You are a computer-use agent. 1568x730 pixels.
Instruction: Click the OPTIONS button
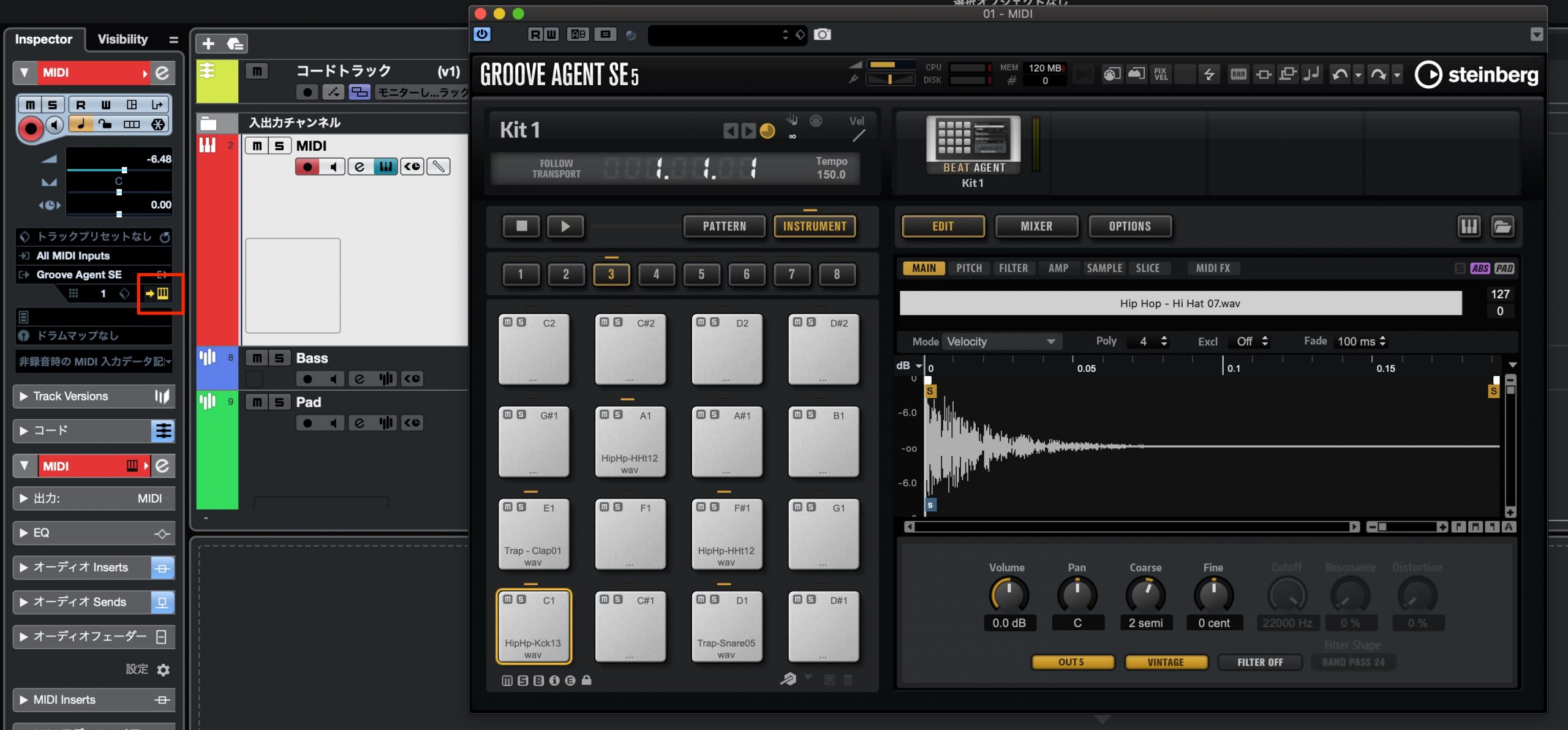[x=1129, y=227]
